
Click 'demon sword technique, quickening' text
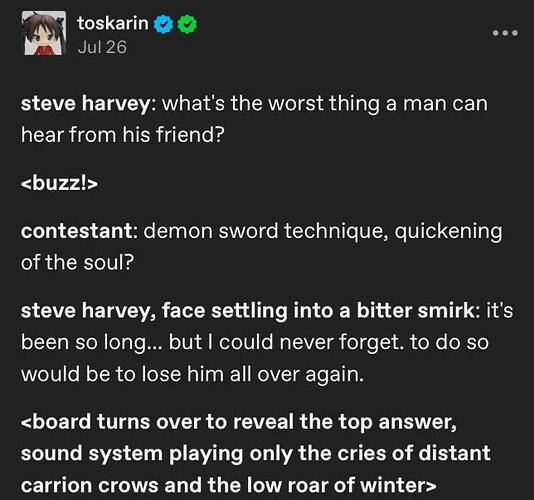pyautogui.click(x=323, y=232)
